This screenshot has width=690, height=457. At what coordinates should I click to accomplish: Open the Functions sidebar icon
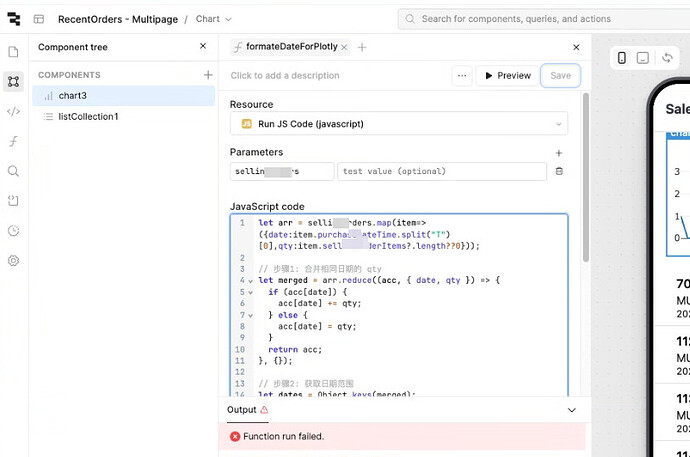pos(14,141)
